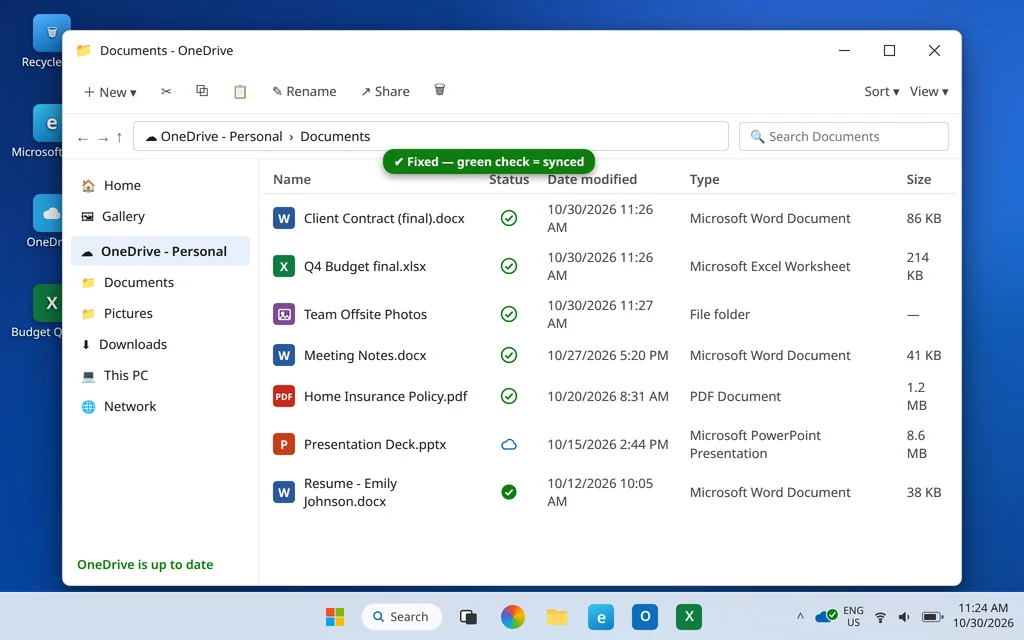The image size is (1024, 640).
Task: Click the Delete trash icon in toolbar
Action: [x=440, y=90]
